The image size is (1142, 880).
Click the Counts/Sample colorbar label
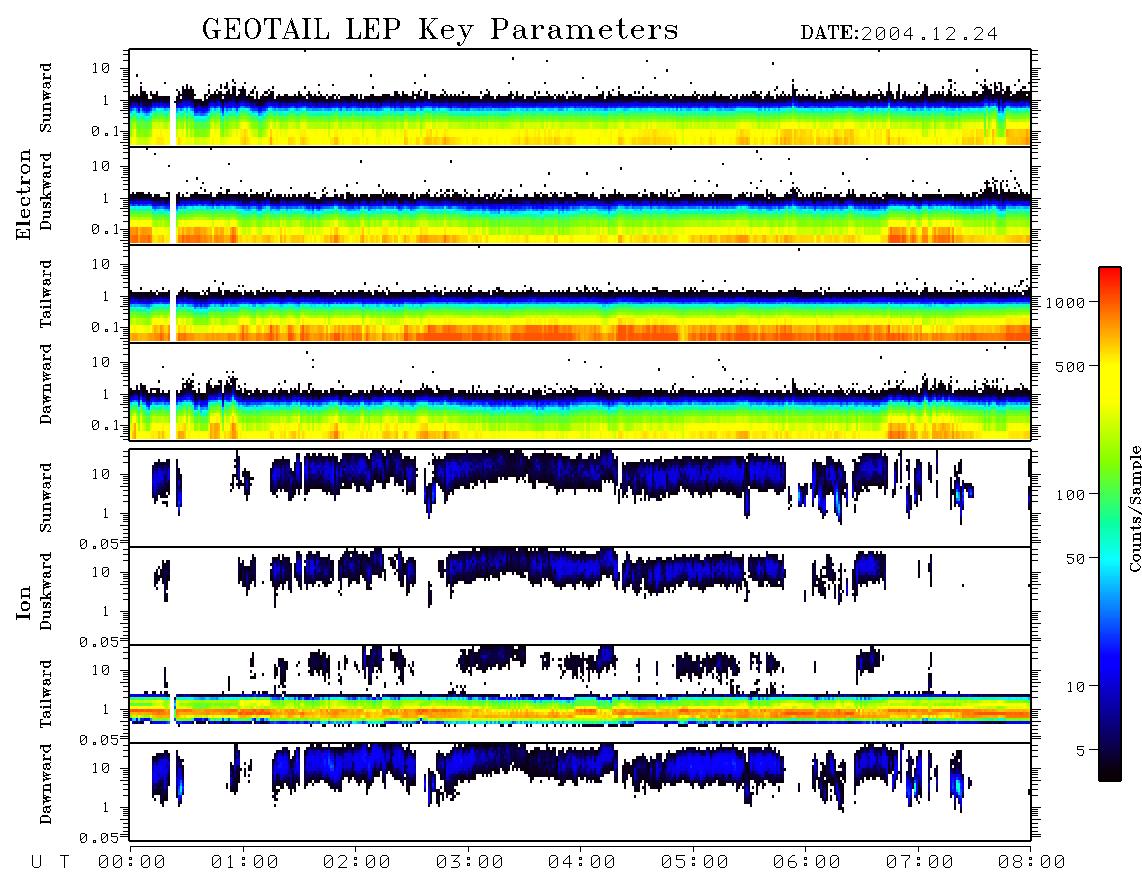coord(1135,508)
